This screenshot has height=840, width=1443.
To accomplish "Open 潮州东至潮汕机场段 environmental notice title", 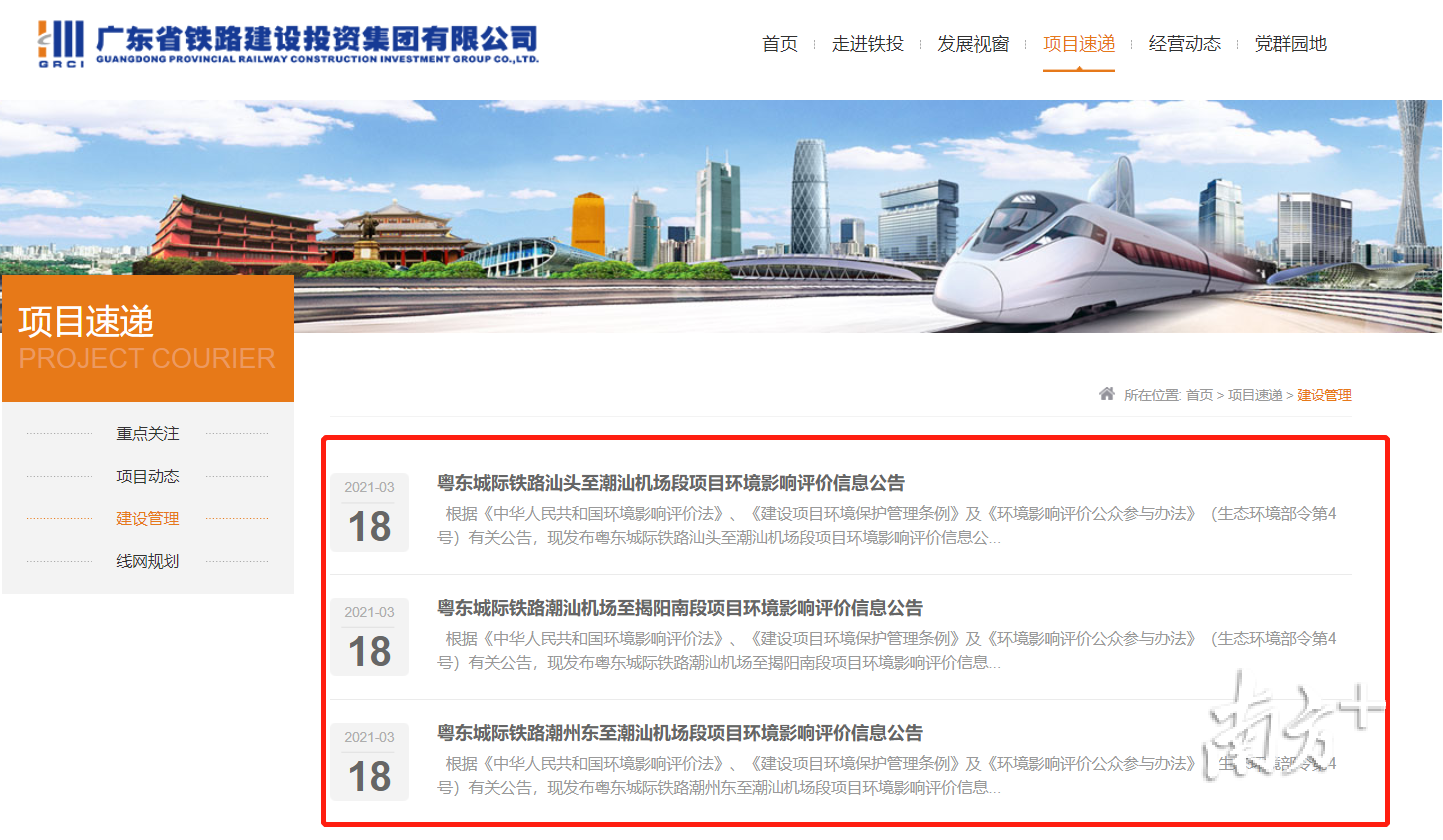I will point(680,733).
